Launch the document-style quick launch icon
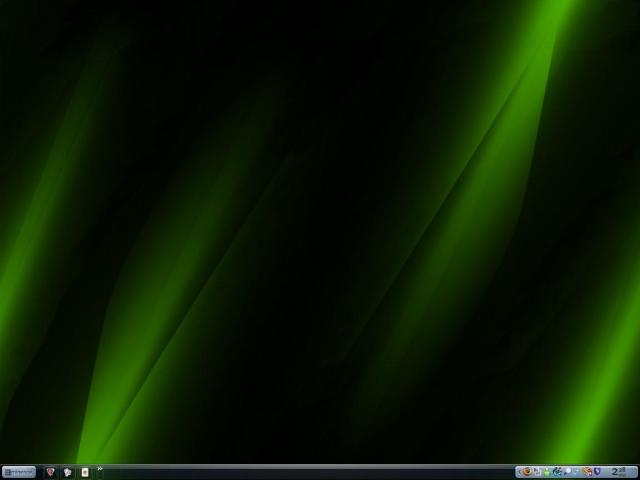Viewport: 640px width, 480px height. pyautogui.click(x=85, y=472)
